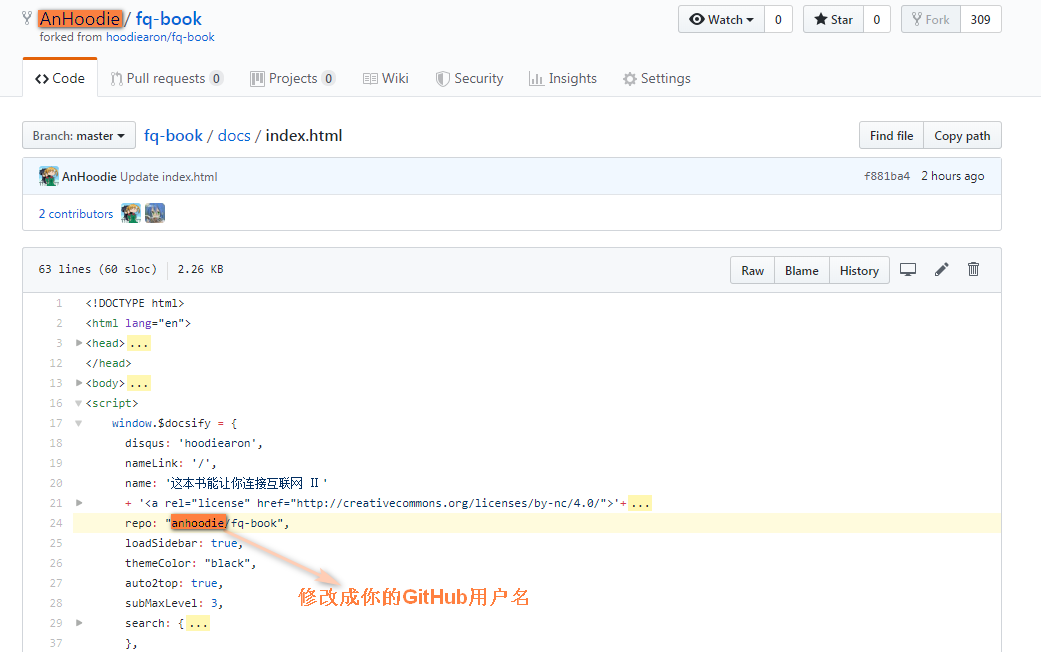Collapse window.$docsify block on line 17
Viewport: 1041px width, 652px height.
(78, 423)
